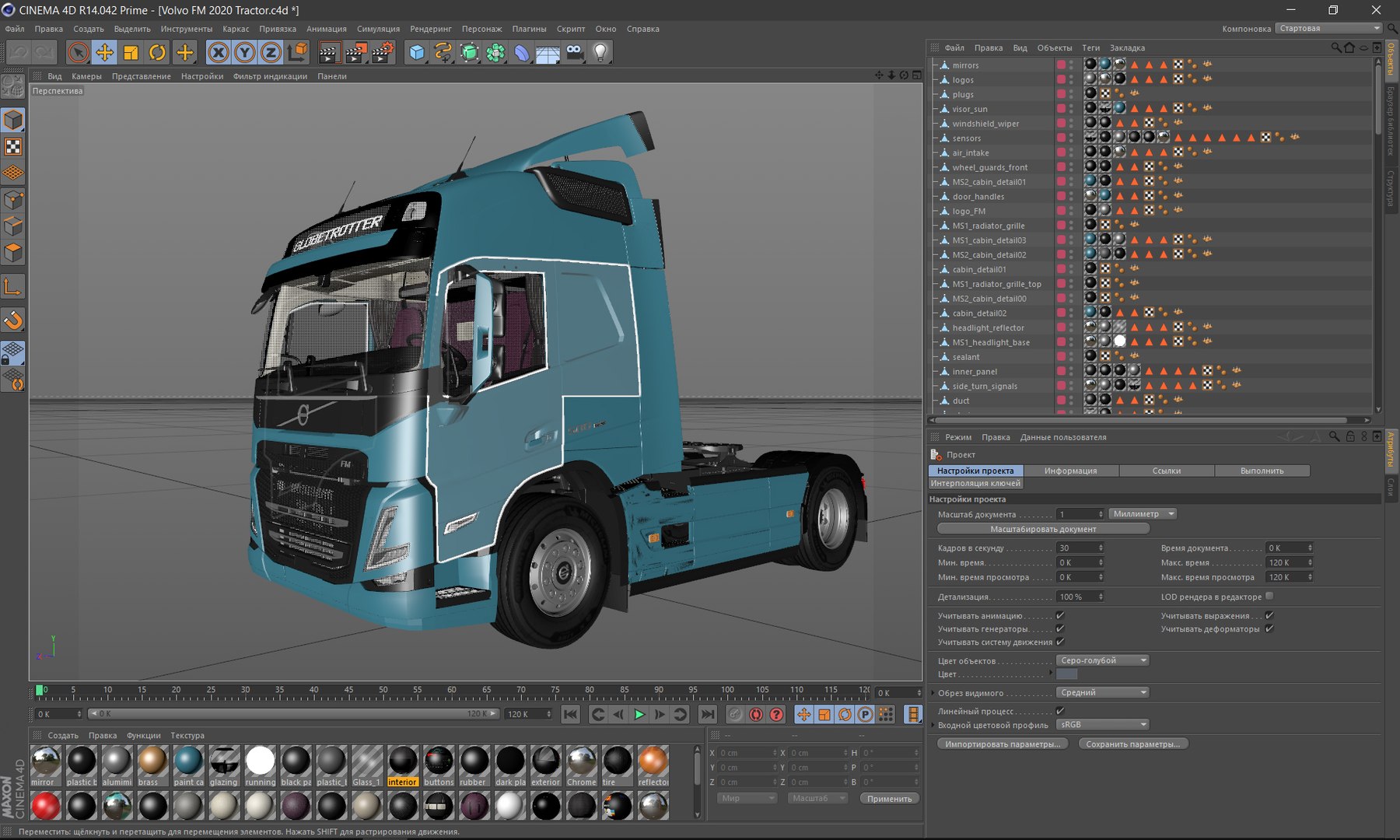Click the save parameters button
Viewport: 1400px width, 840px height.
(x=1132, y=744)
